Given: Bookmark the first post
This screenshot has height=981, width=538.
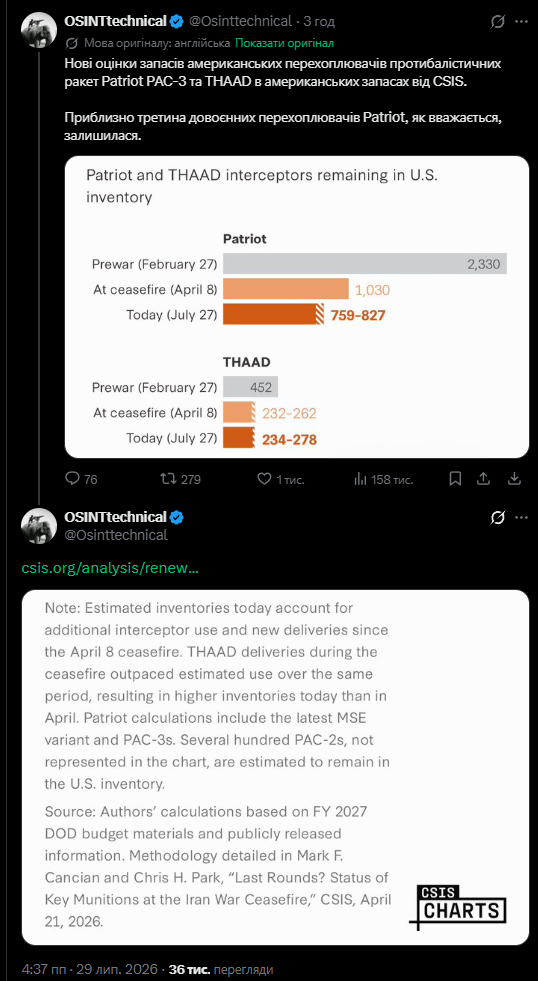Looking at the screenshot, I should (x=455, y=479).
